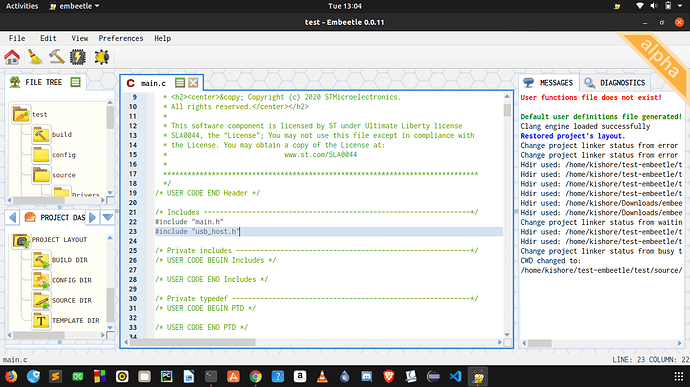Image resolution: width=690 pixels, height=387 pixels.
Task: Select the Source Dir entry
Action: [x=72, y=301]
